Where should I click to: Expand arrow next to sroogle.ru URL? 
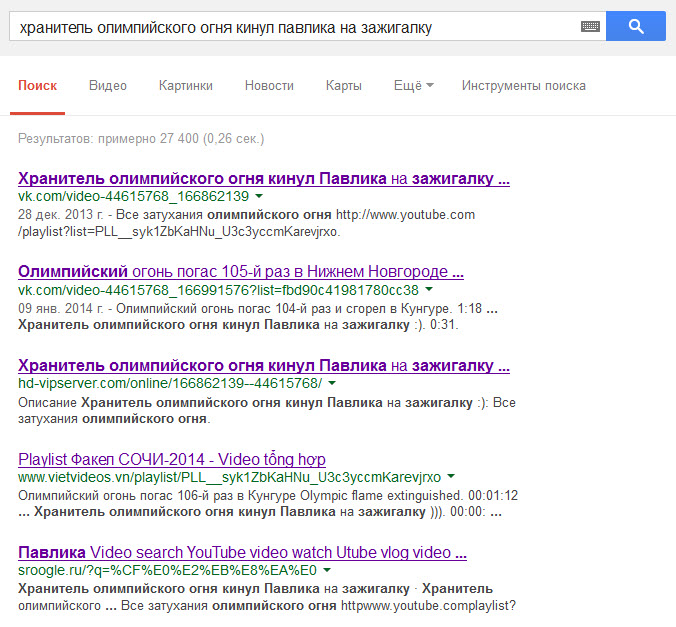tap(327, 570)
